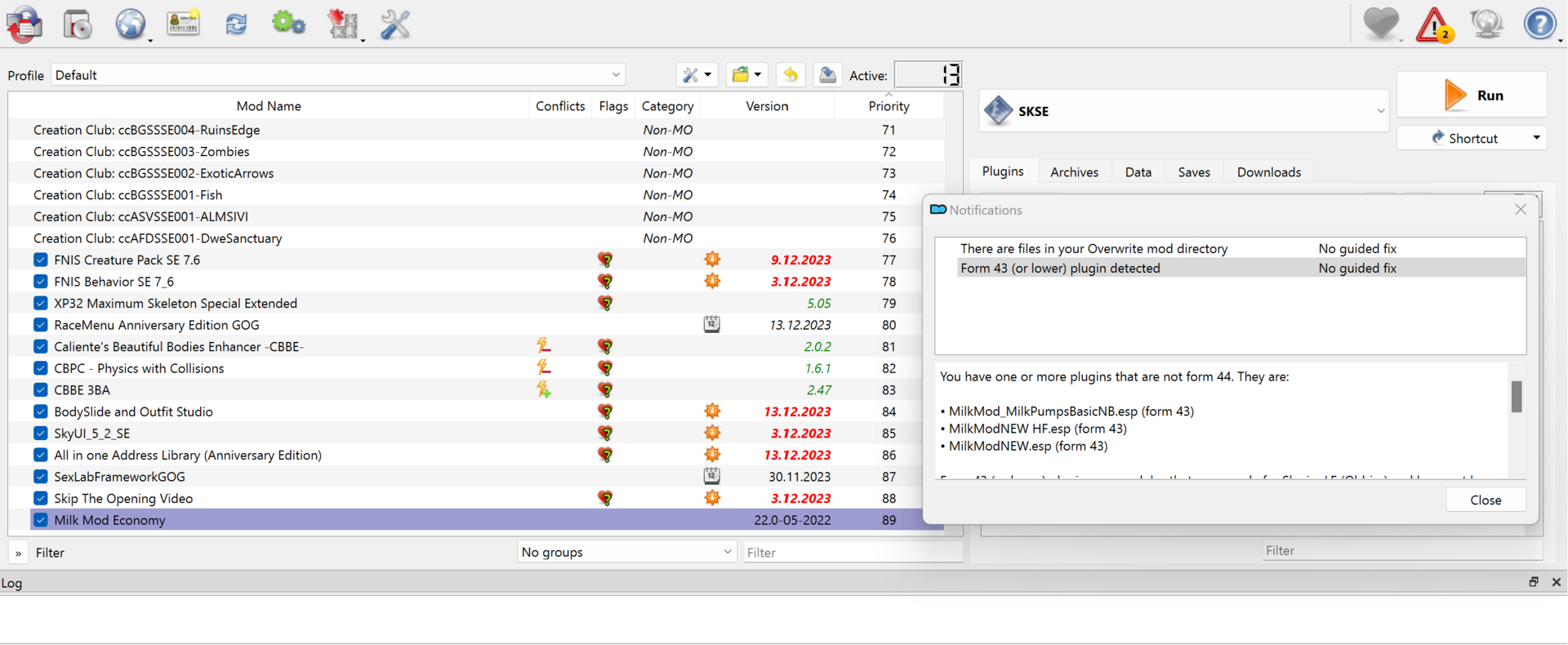Click the SKSE executable icon

click(x=998, y=110)
